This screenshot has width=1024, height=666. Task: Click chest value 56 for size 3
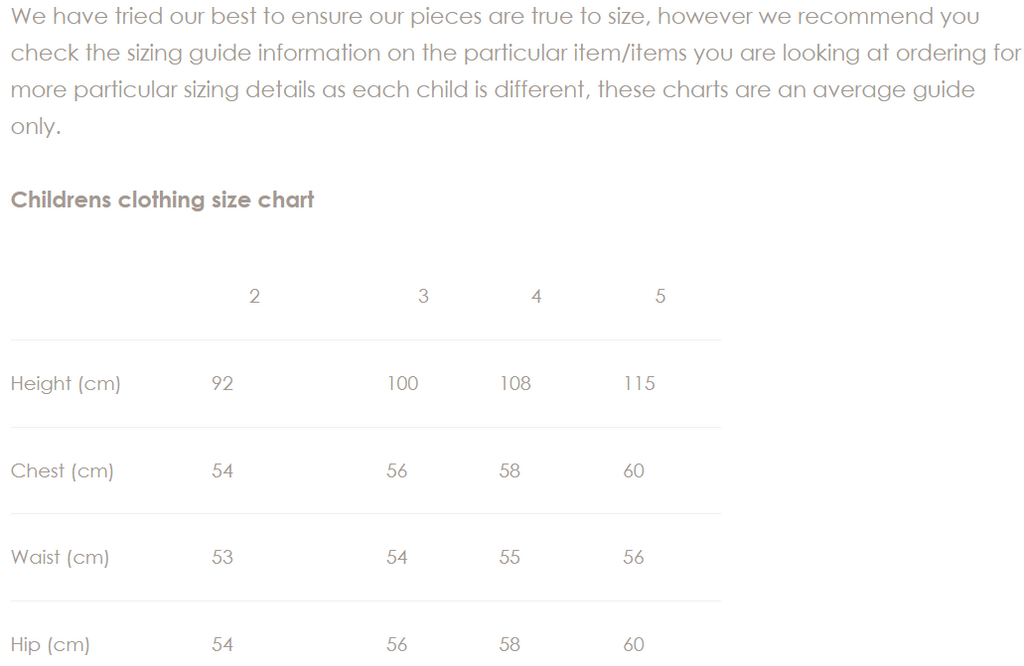tap(397, 471)
